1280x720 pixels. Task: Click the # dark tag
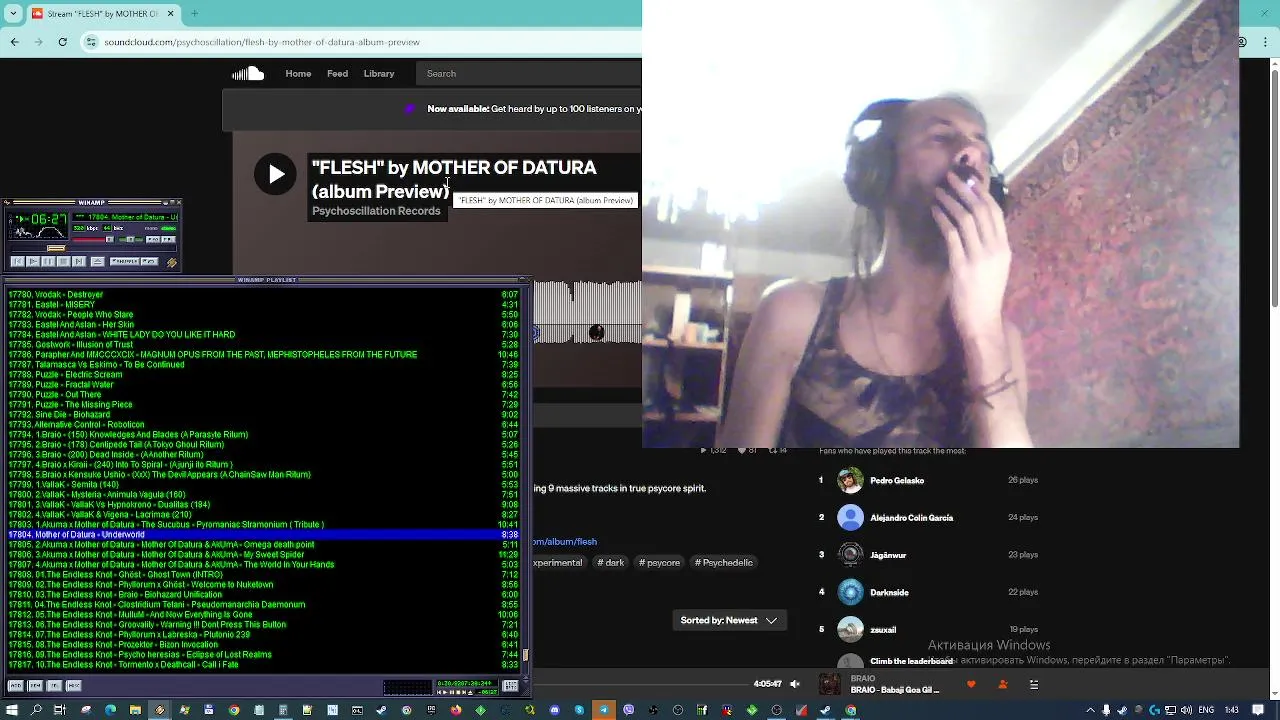[x=611, y=563]
